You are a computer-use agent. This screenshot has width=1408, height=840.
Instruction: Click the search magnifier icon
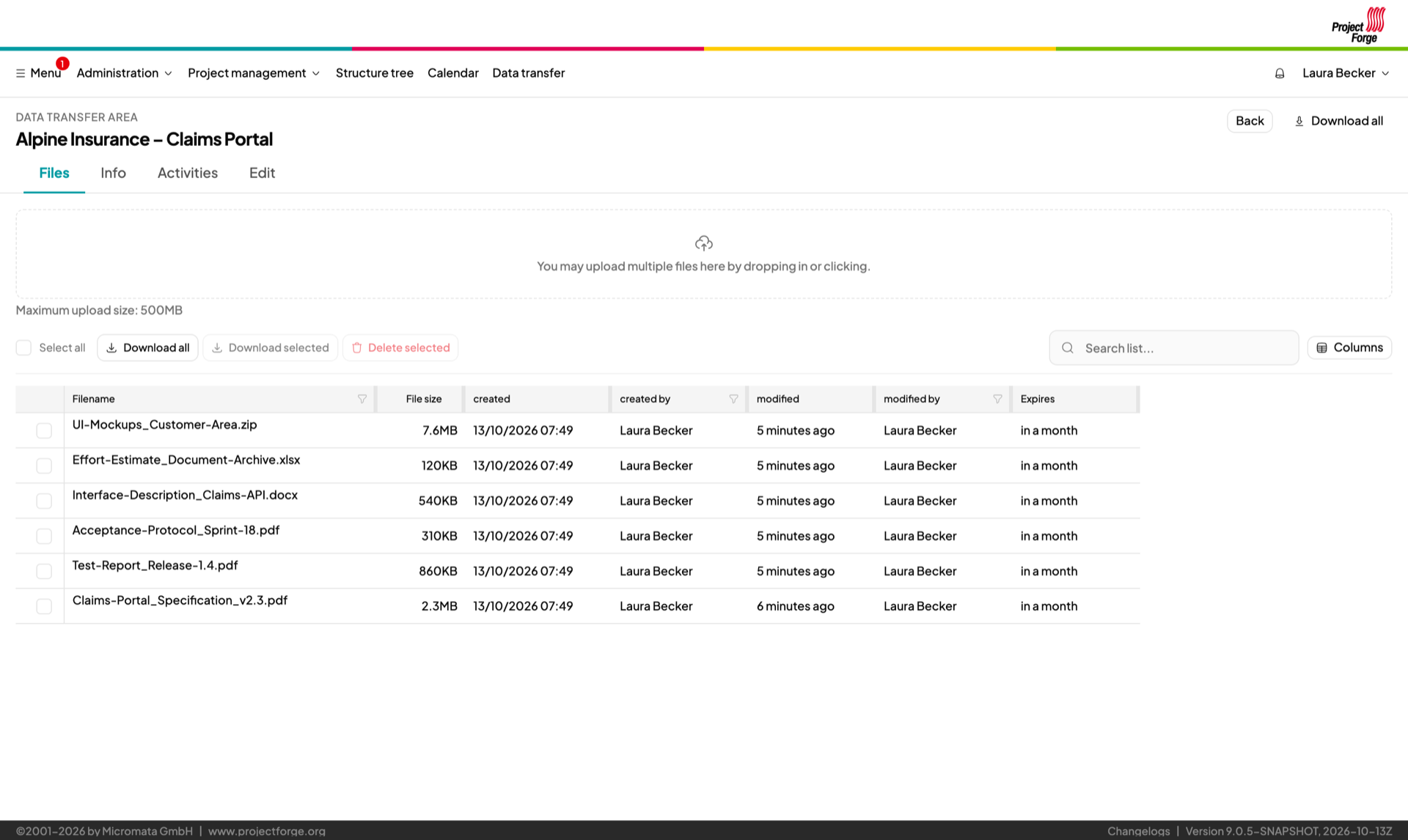pos(1068,348)
